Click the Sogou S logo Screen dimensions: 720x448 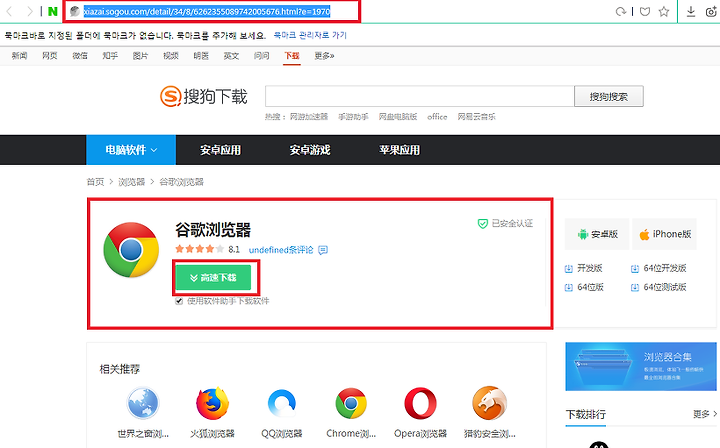click(x=170, y=96)
